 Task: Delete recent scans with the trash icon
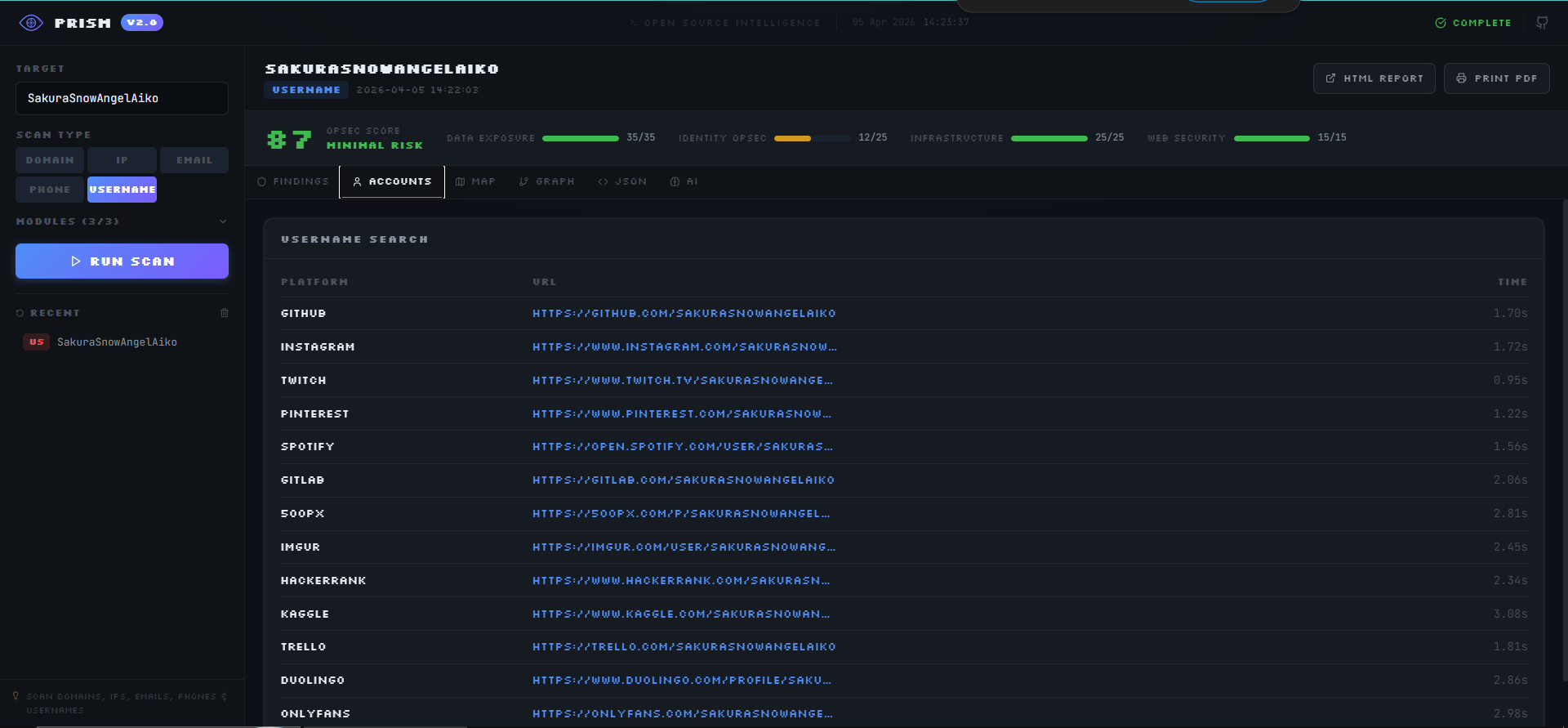(x=225, y=313)
